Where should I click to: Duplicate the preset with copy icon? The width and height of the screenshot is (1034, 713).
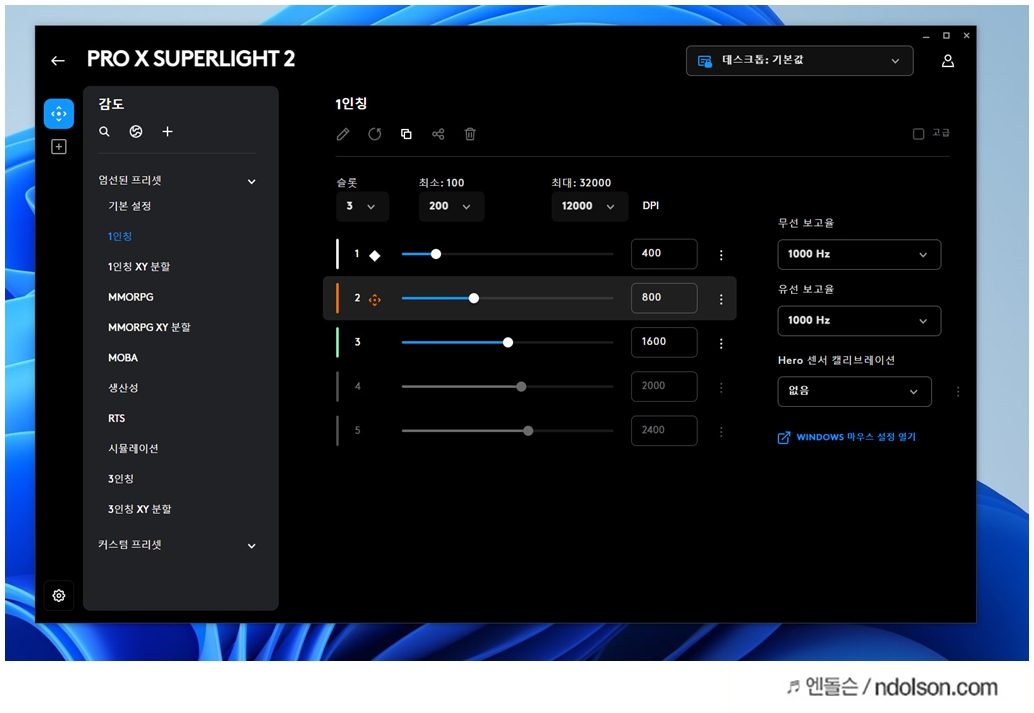click(x=406, y=135)
